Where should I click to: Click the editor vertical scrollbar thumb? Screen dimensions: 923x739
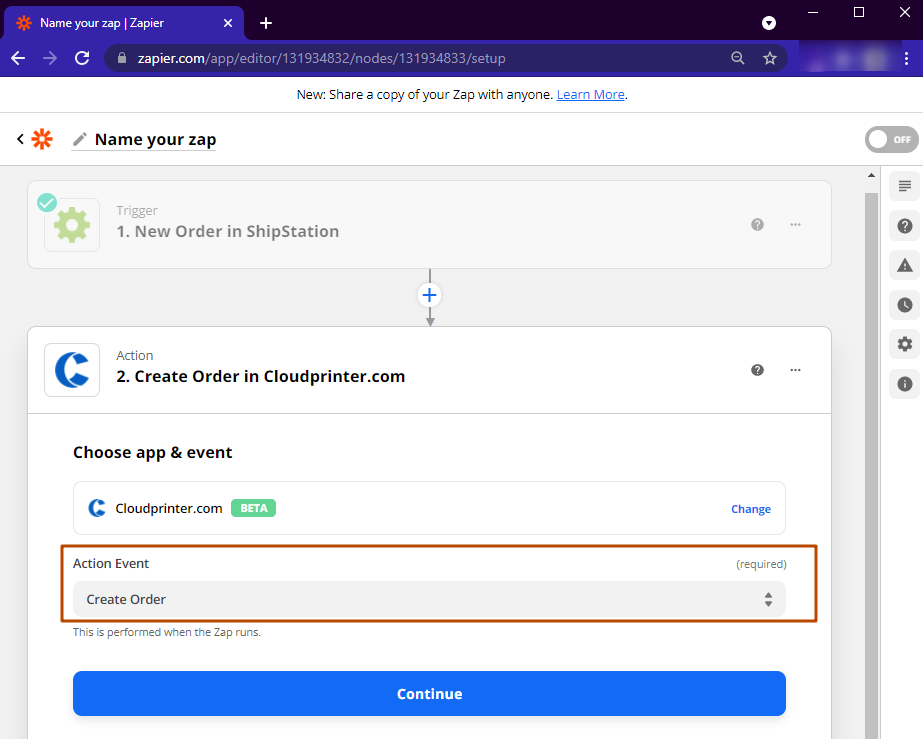point(871,465)
